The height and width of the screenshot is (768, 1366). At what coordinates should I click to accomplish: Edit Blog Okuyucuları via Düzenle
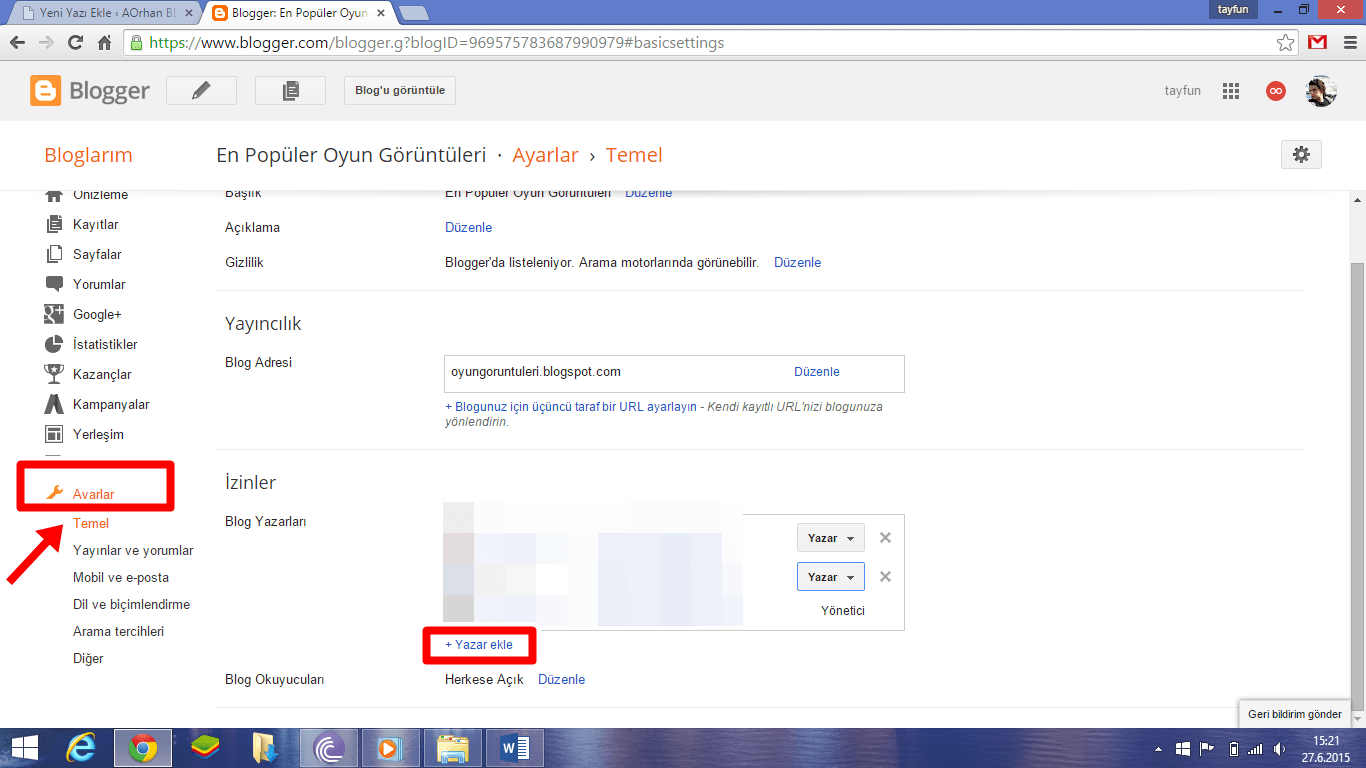pyautogui.click(x=561, y=680)
